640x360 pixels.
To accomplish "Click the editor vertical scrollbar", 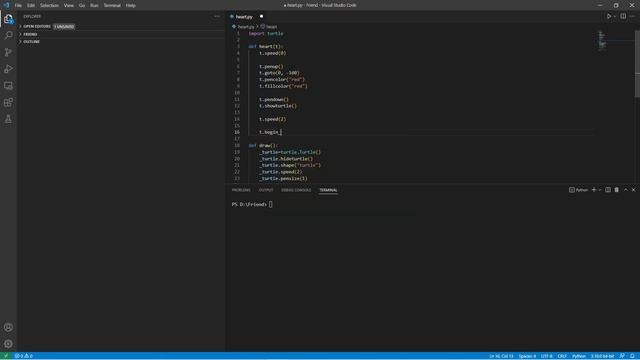I will pos(637,63).
